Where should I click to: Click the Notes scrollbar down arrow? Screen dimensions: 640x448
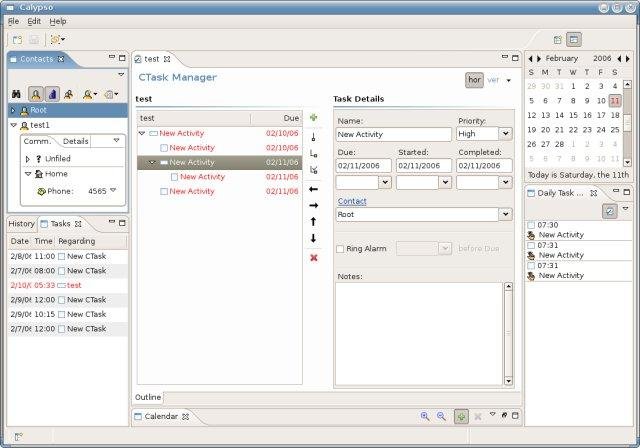[x=508, y=381]
